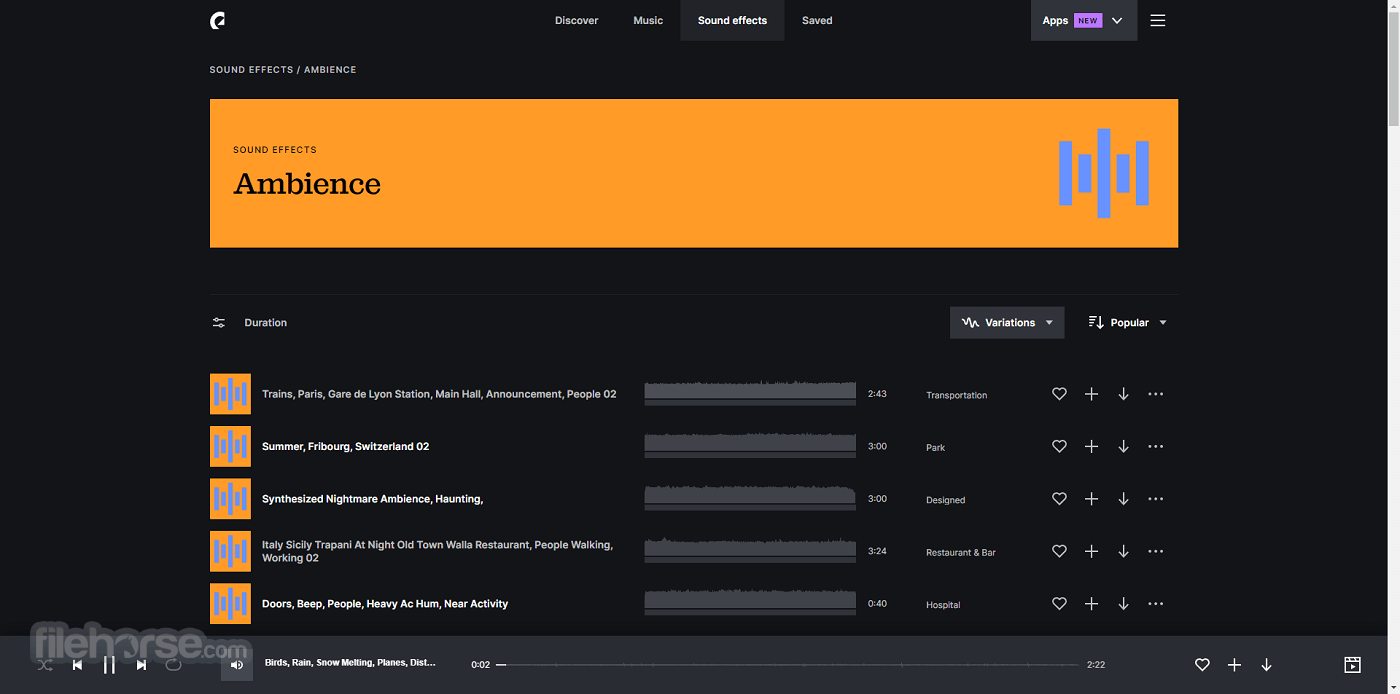The width and height of the screenshot is (1400, 694).
Task: Download Synthesized Nightmare Ambience track
Action: [x=1123, y=499]
